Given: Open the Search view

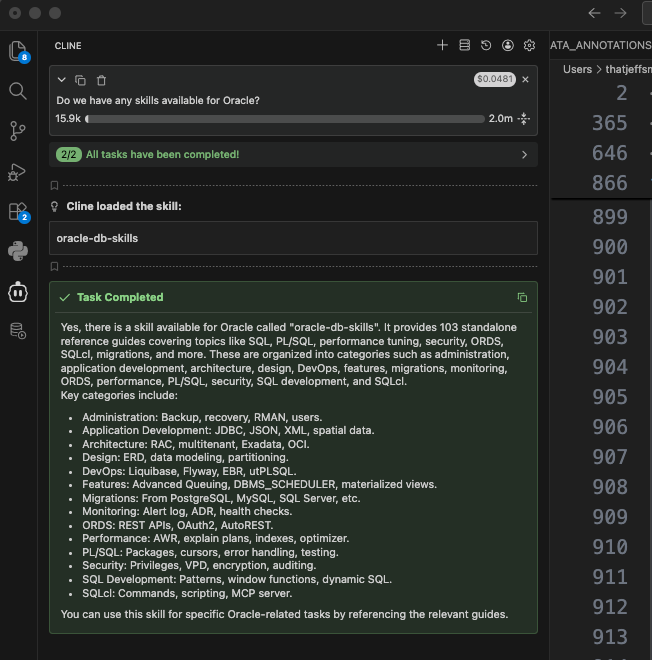Looking at the screenshot, I should (17, 91).
